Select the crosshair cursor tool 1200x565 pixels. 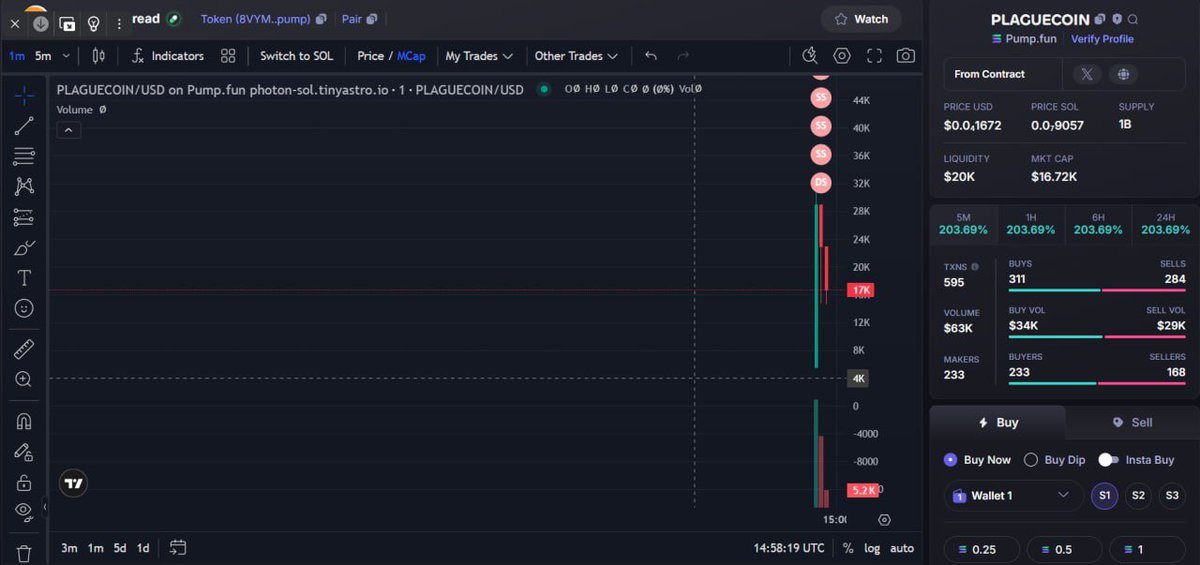click(24, 95)
